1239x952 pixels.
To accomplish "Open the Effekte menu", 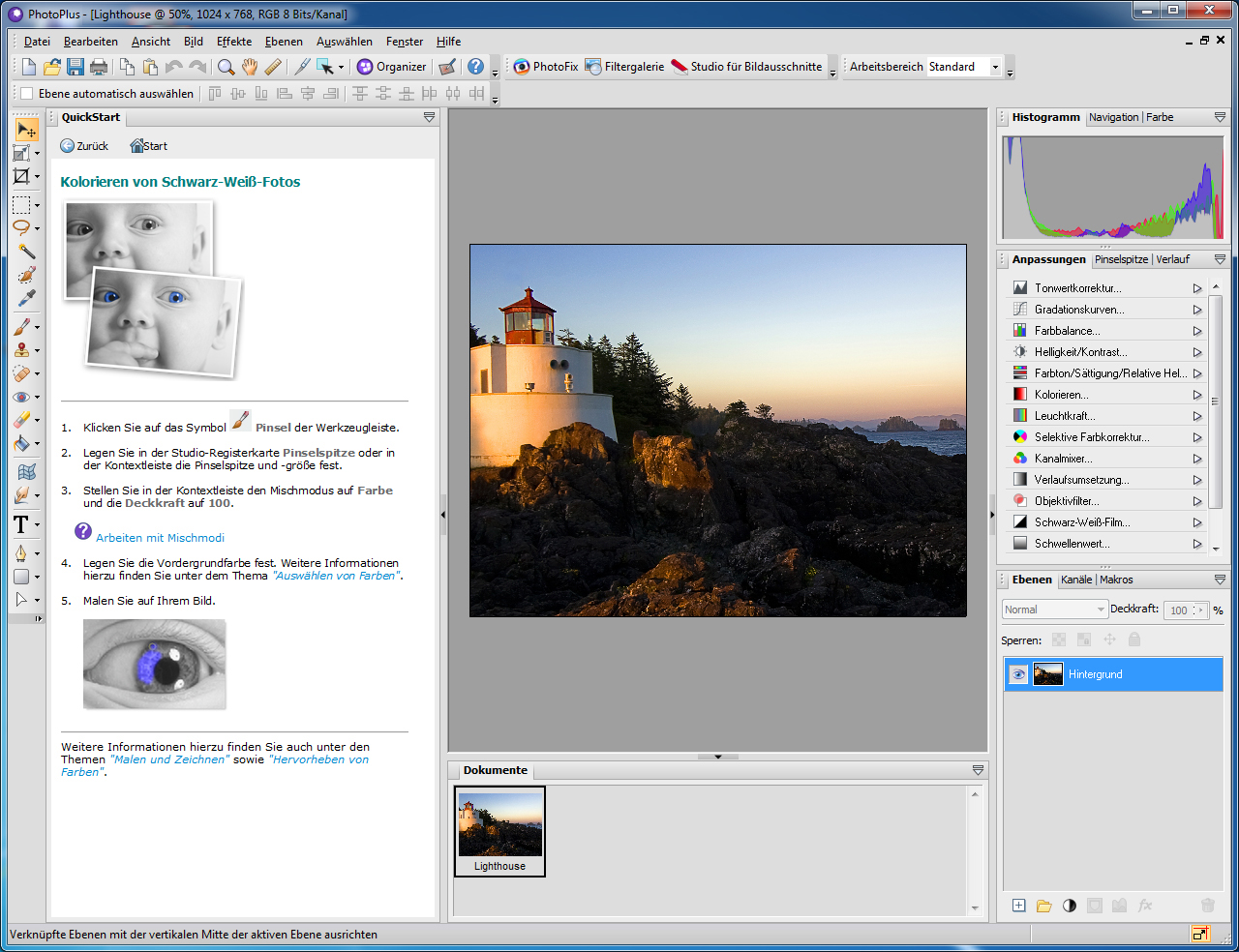I will point(234,42).
